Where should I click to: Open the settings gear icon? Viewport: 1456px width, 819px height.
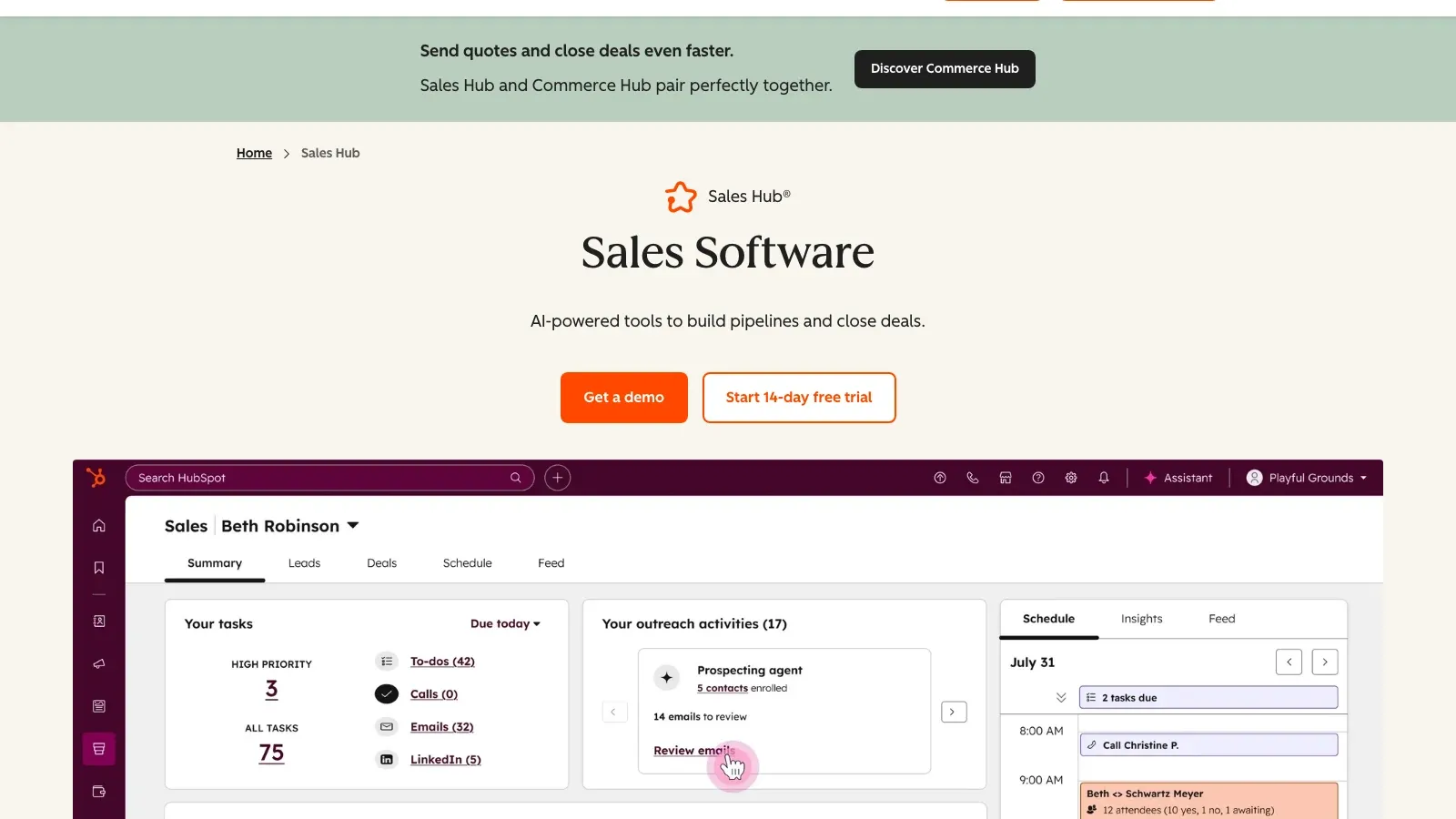coord(1071,478)
